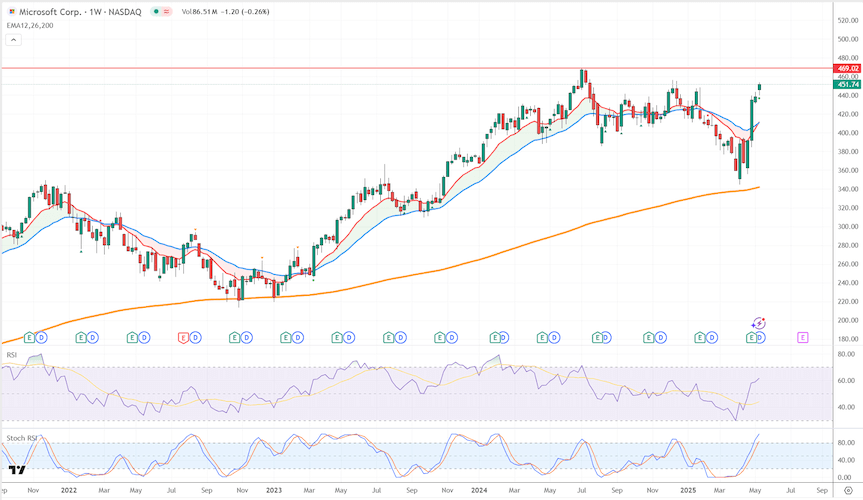863x500 pixels.
Task: Open the earnings E marker for October 2024
Action: tap(648, 338)
